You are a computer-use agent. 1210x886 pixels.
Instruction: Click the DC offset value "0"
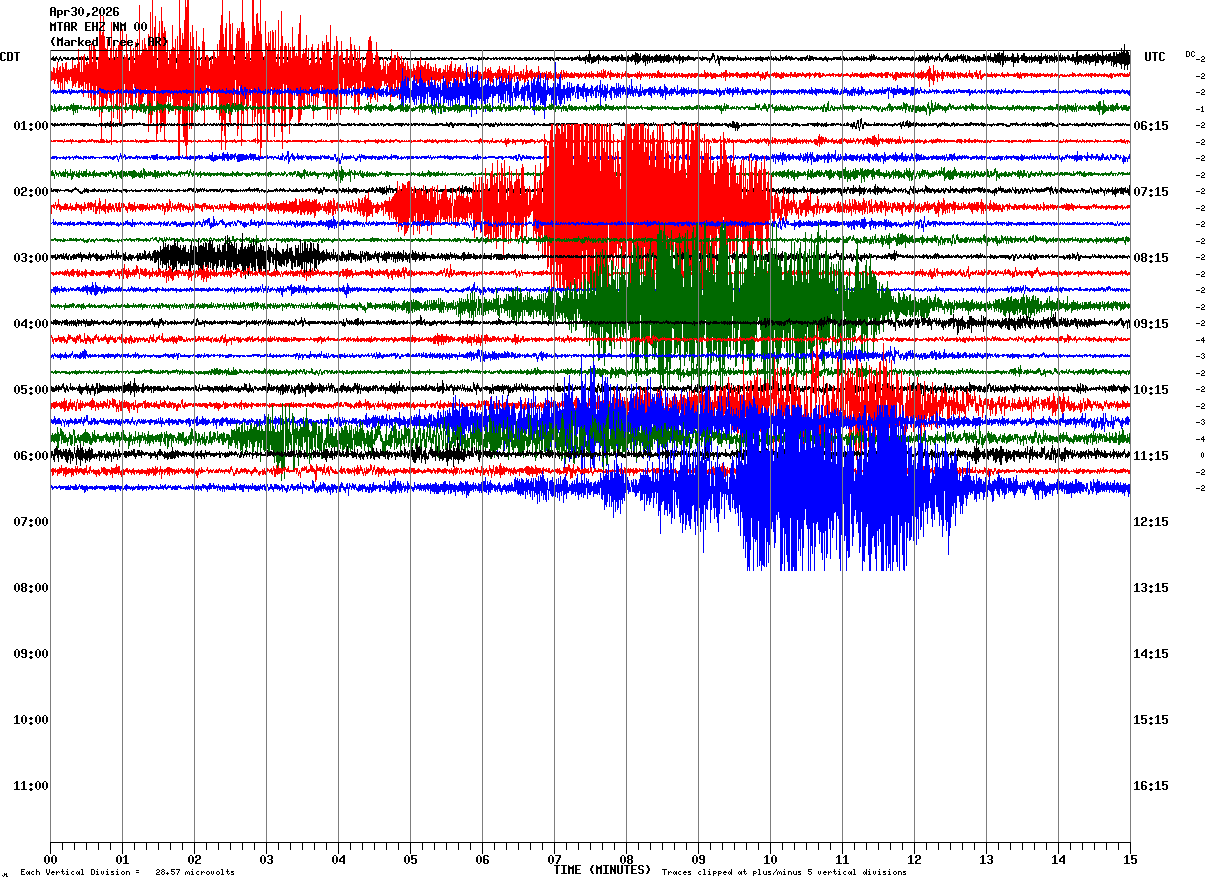(x=1202, y=455)
